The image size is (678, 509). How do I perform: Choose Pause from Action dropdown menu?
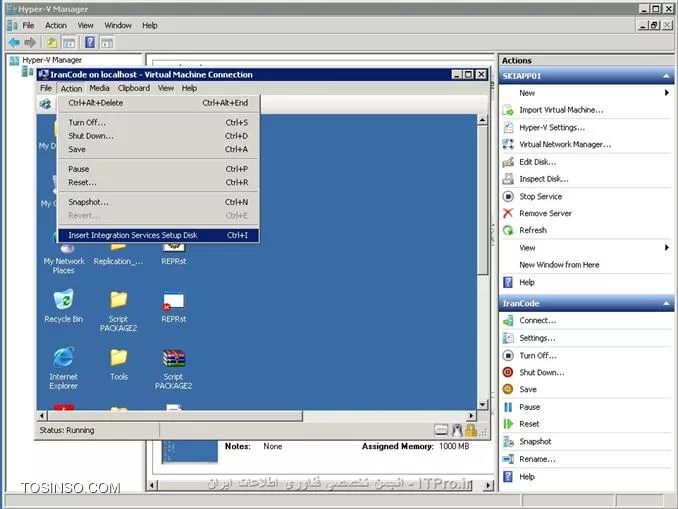[159, 169]
